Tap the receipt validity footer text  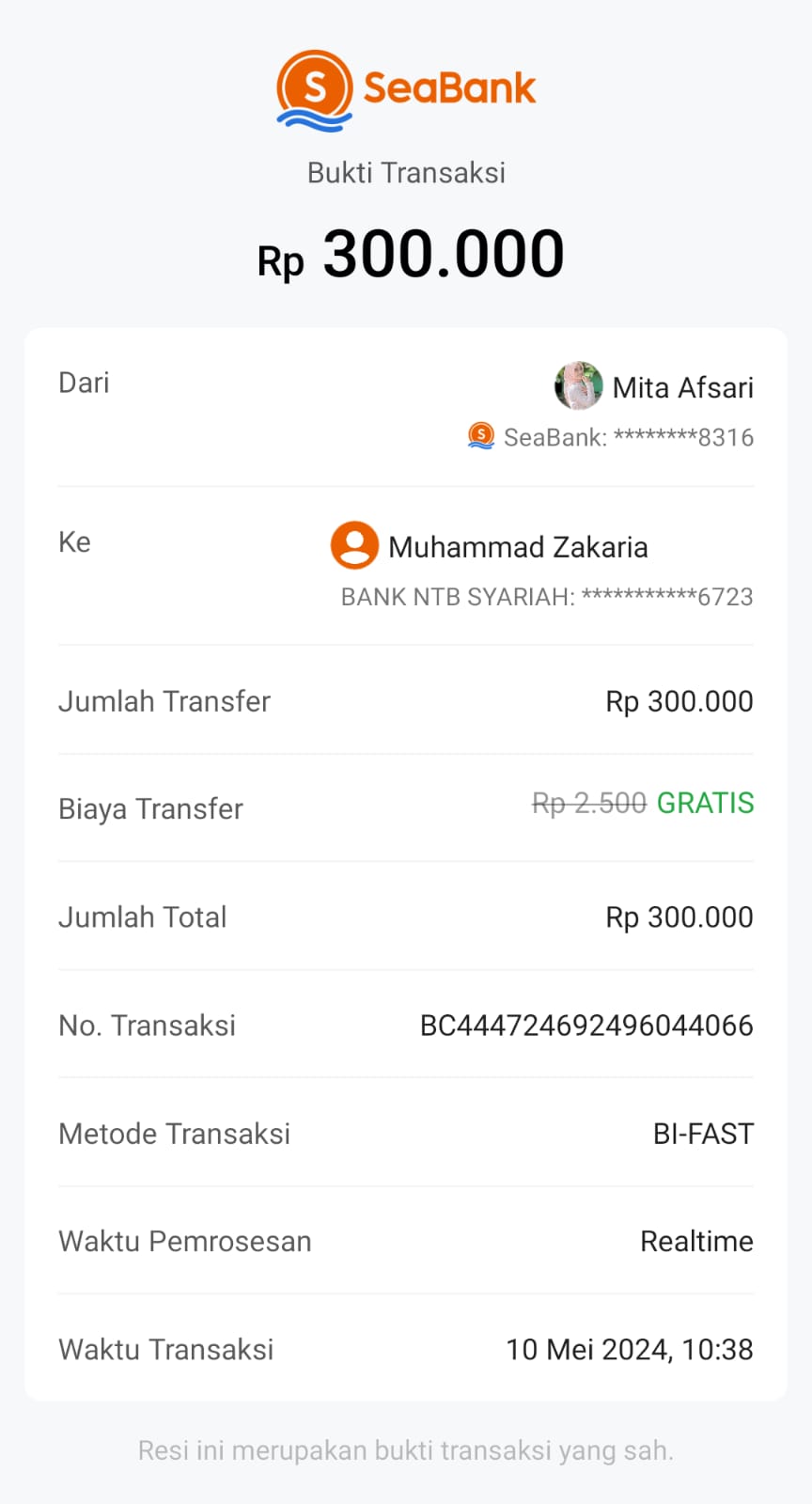point(406,1450)
